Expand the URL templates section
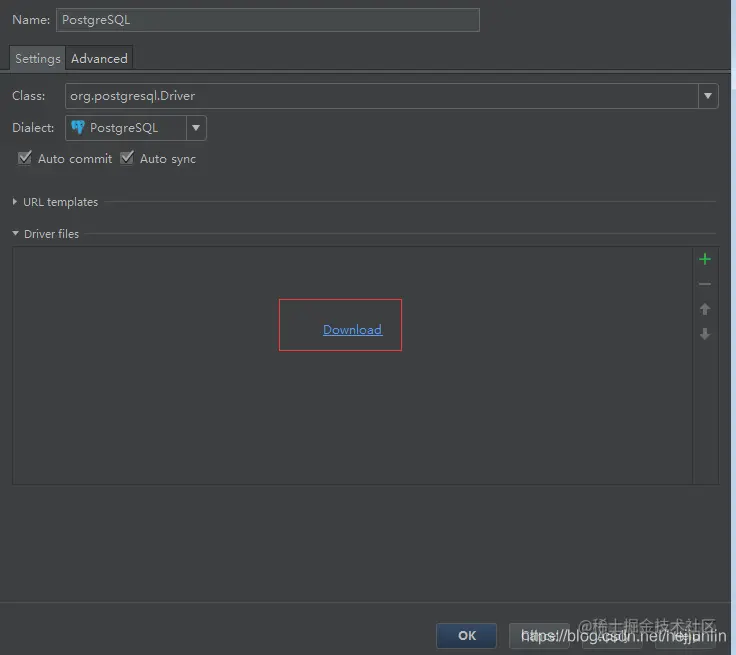Image resolution: width=736 pixels, height=655 pixels. coord(15,201)
